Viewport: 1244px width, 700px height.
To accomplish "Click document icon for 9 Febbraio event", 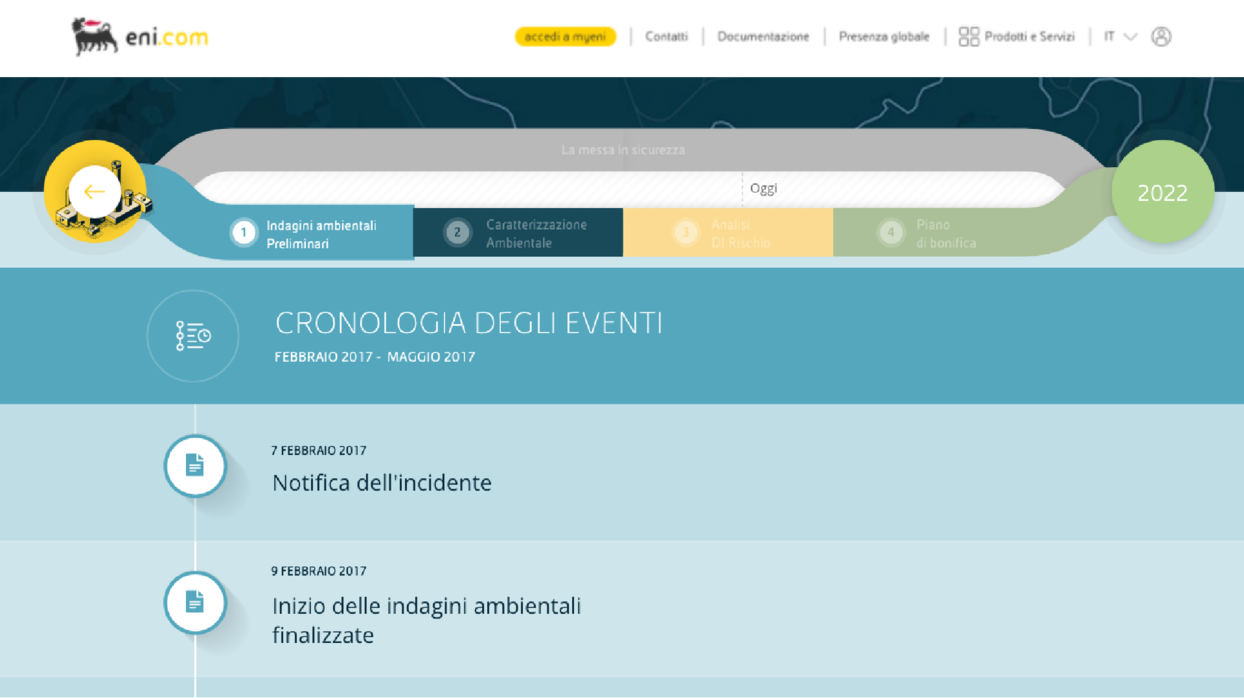I will 195,601.
